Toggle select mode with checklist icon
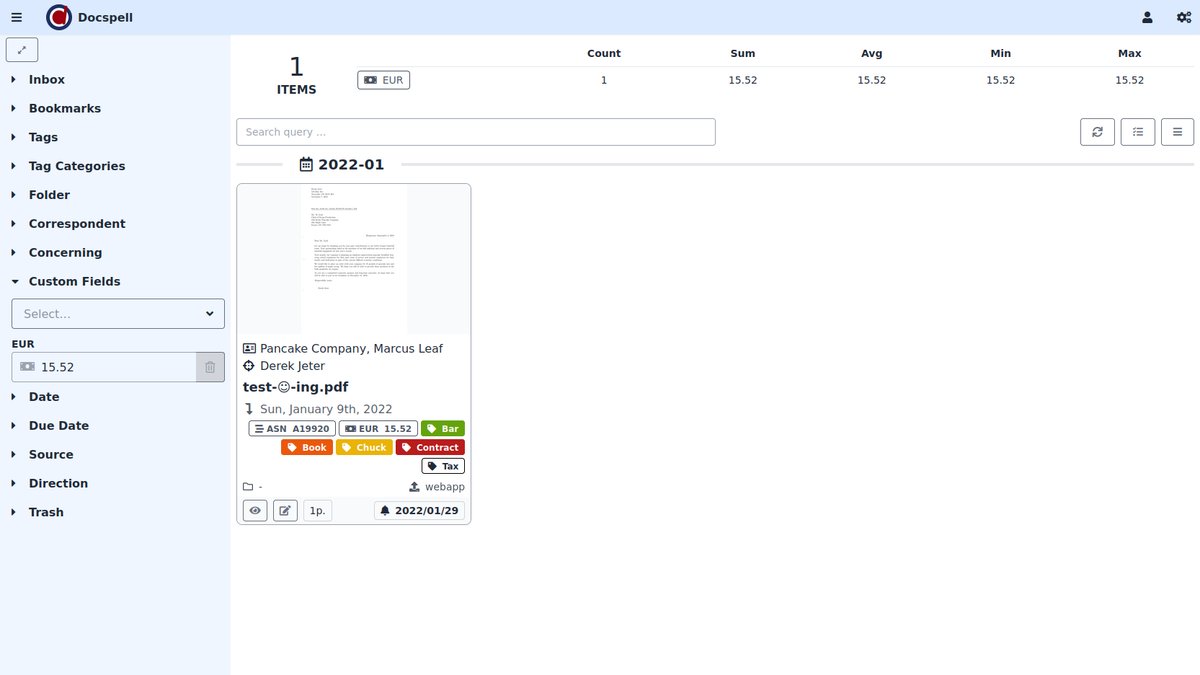The width and height of the screenshot is (1200, 675). click(x=1138, y=132)
